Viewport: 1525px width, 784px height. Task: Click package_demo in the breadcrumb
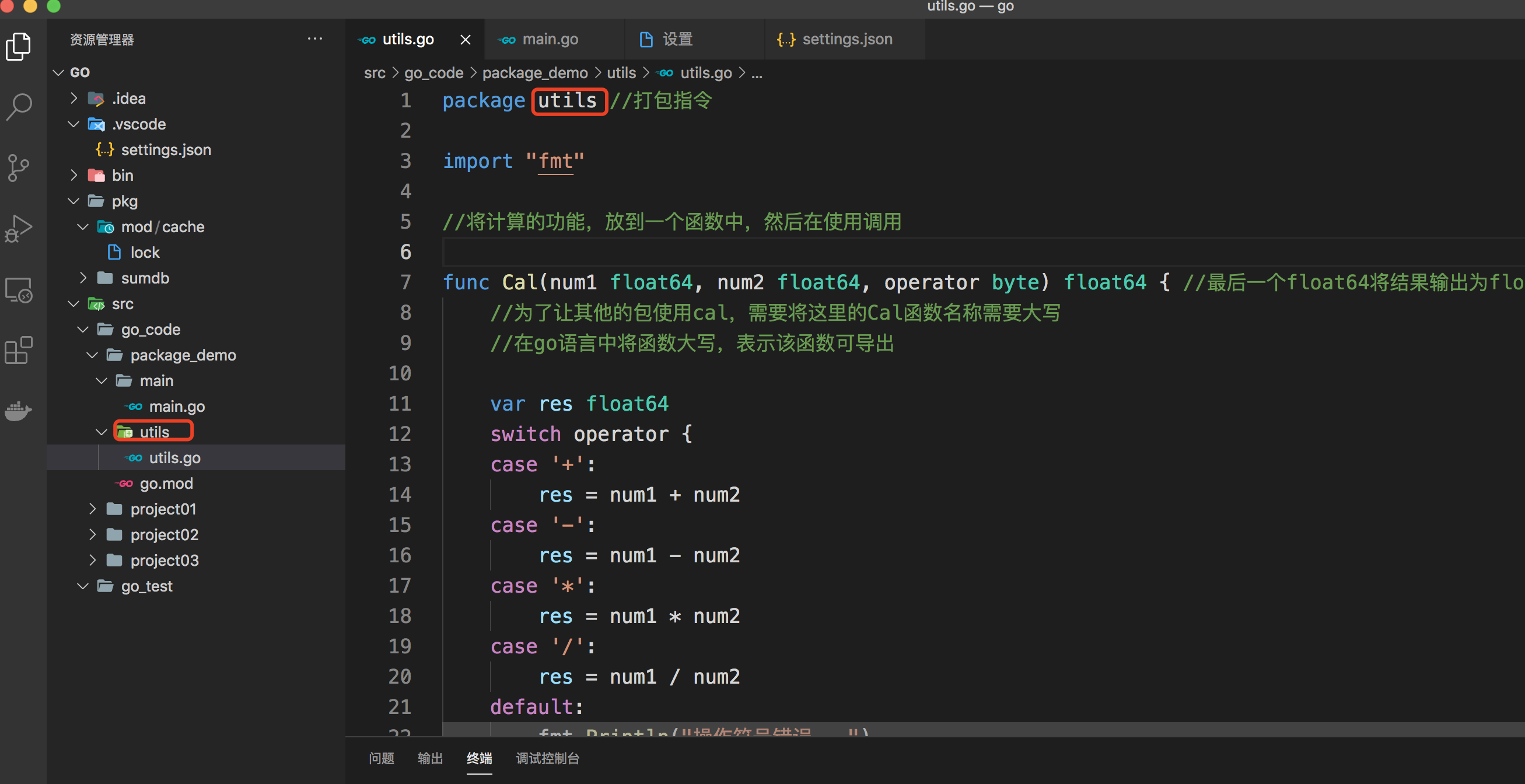tap(534, 73)
